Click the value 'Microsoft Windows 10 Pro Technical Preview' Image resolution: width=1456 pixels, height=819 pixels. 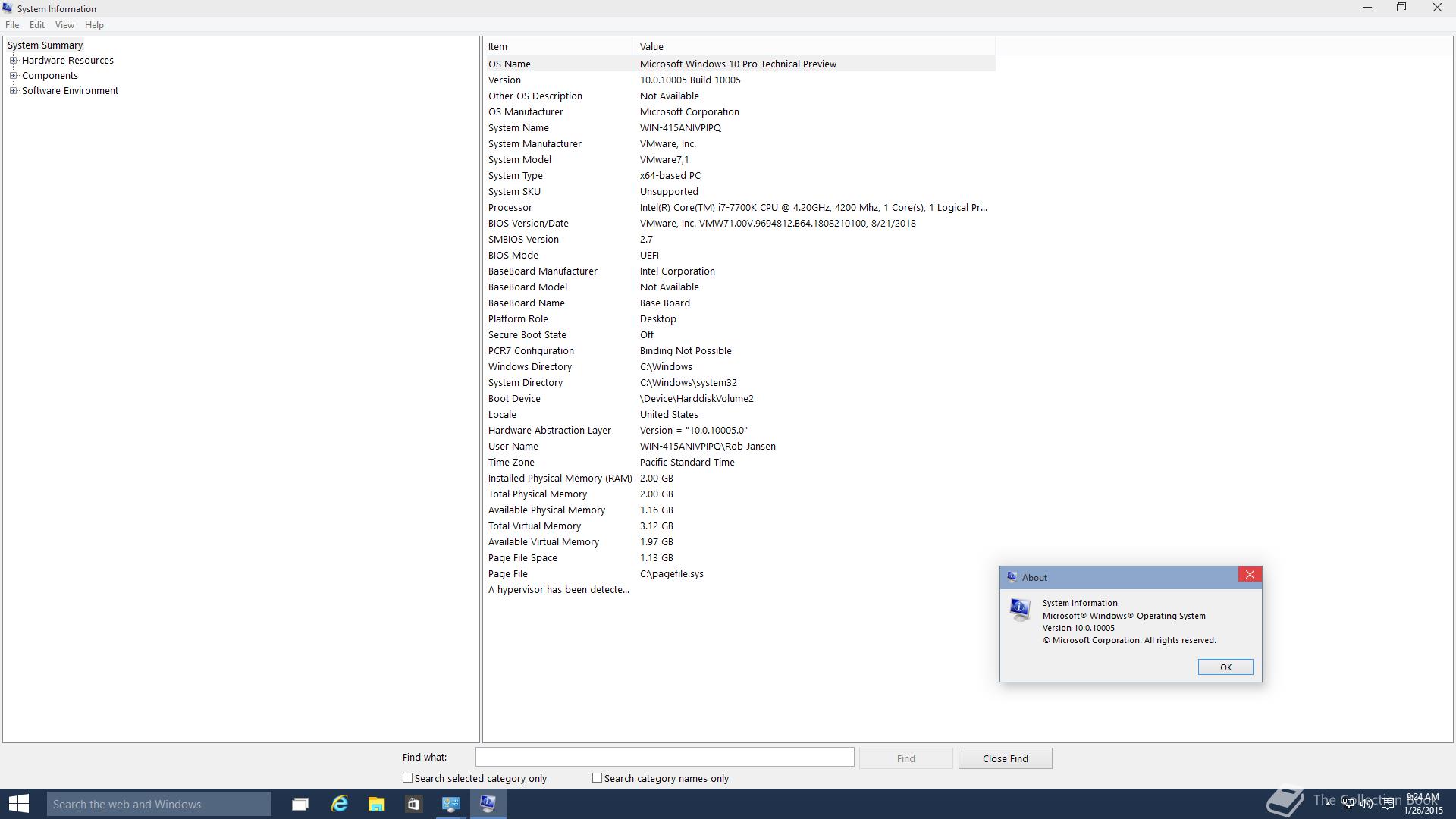(x=738, y=64)
